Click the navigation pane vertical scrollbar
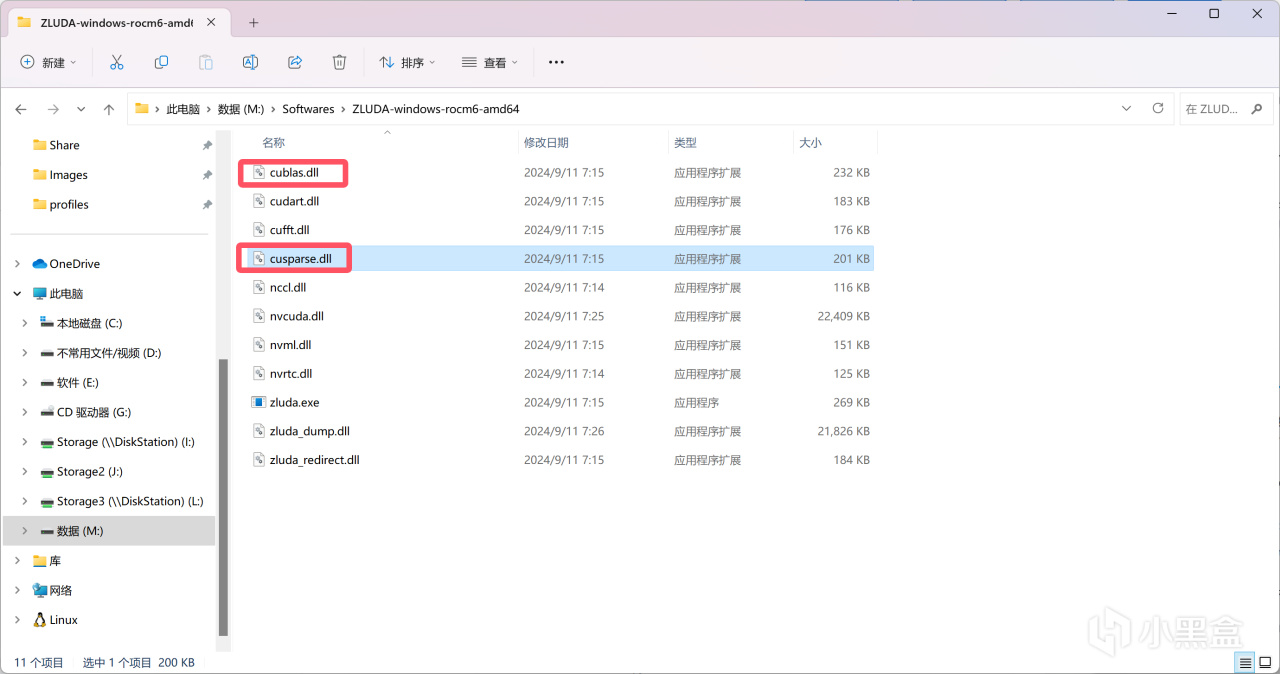This screenshot has width=1280, height=674. [223, 498]
